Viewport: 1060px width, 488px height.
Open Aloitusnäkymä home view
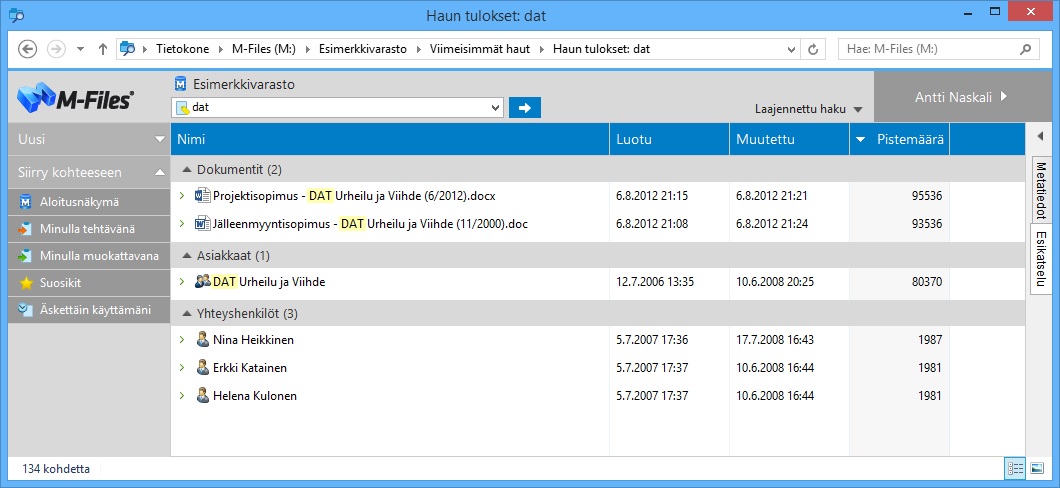[89, 202]
